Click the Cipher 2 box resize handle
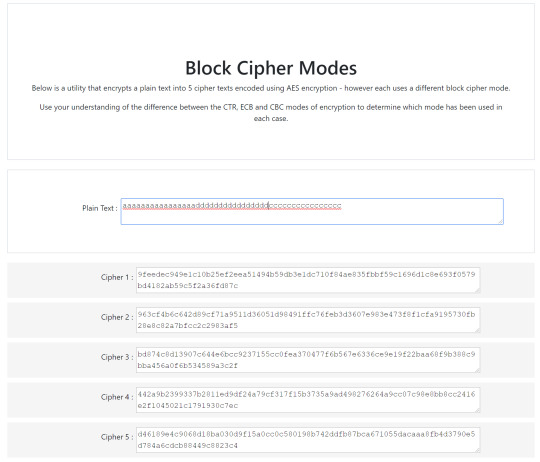540x462 pixels. point(477,330)
